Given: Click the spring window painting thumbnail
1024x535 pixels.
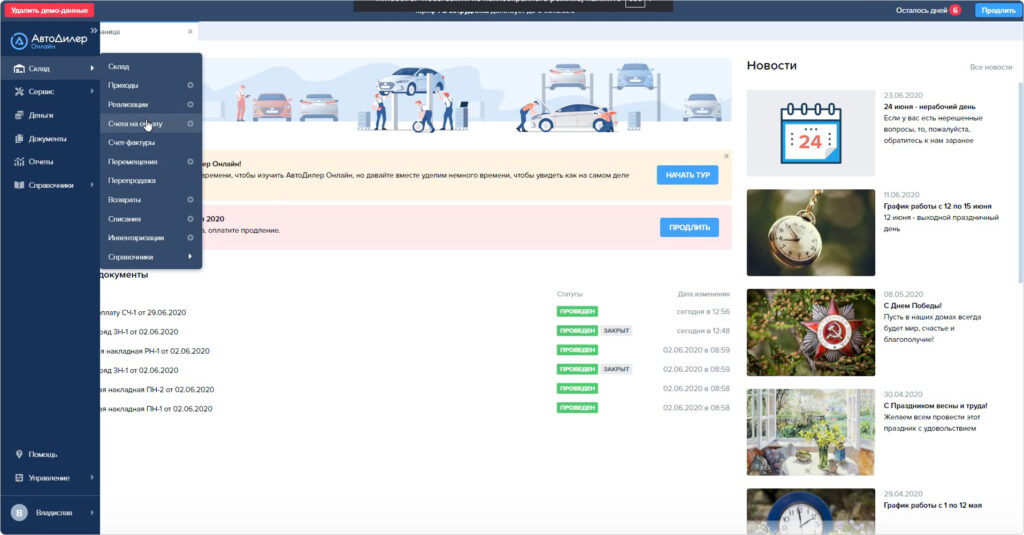Looking at the screenshot, I should (810, 432).
